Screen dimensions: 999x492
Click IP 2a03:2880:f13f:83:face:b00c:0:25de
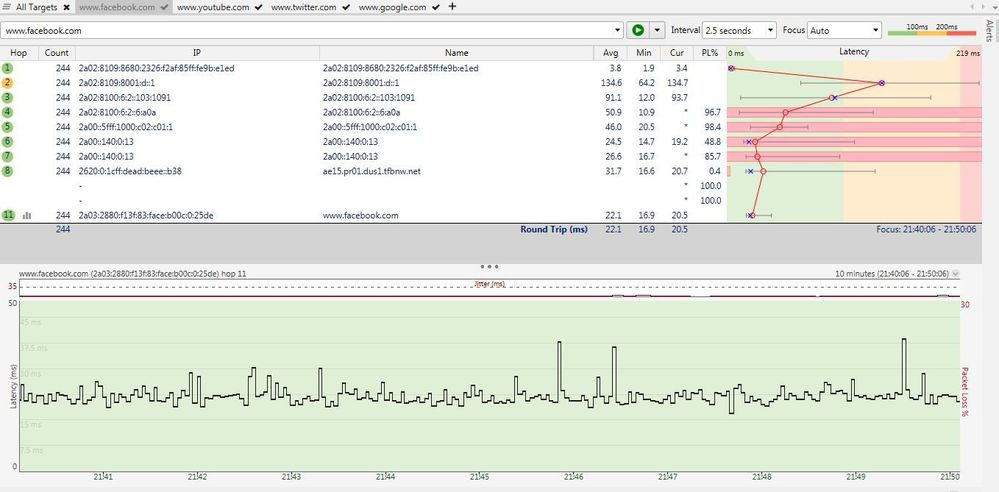tap(146, 215)
